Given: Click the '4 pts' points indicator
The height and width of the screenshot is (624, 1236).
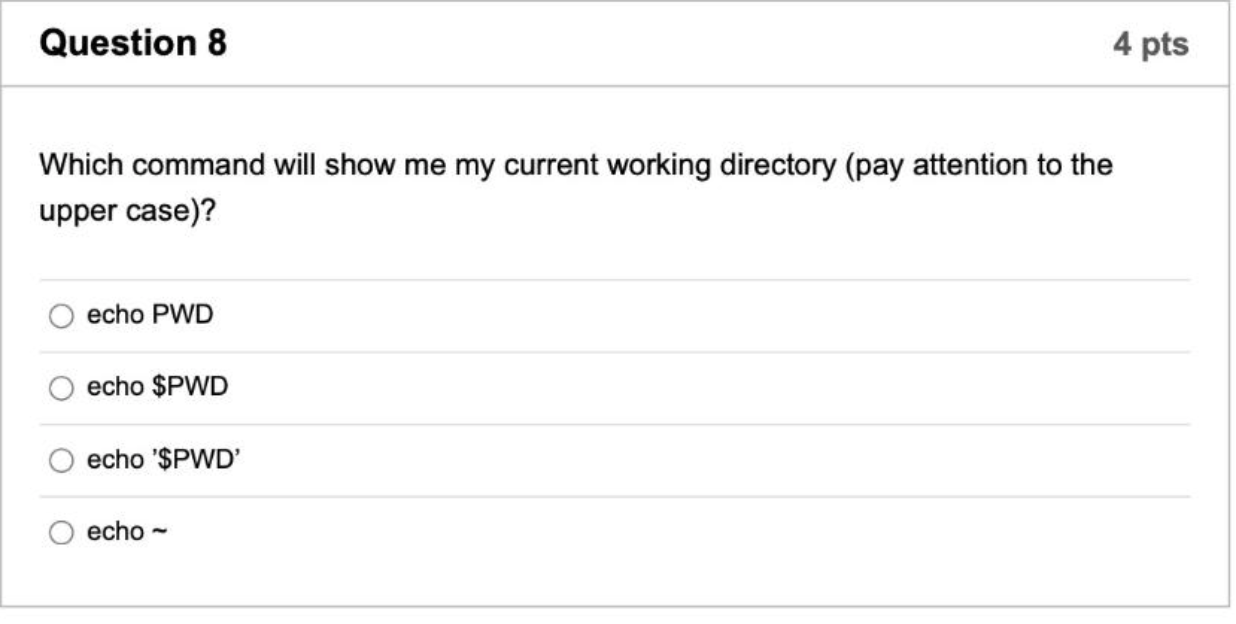Looking at the screenshot, I should (x=1151, y=44).
